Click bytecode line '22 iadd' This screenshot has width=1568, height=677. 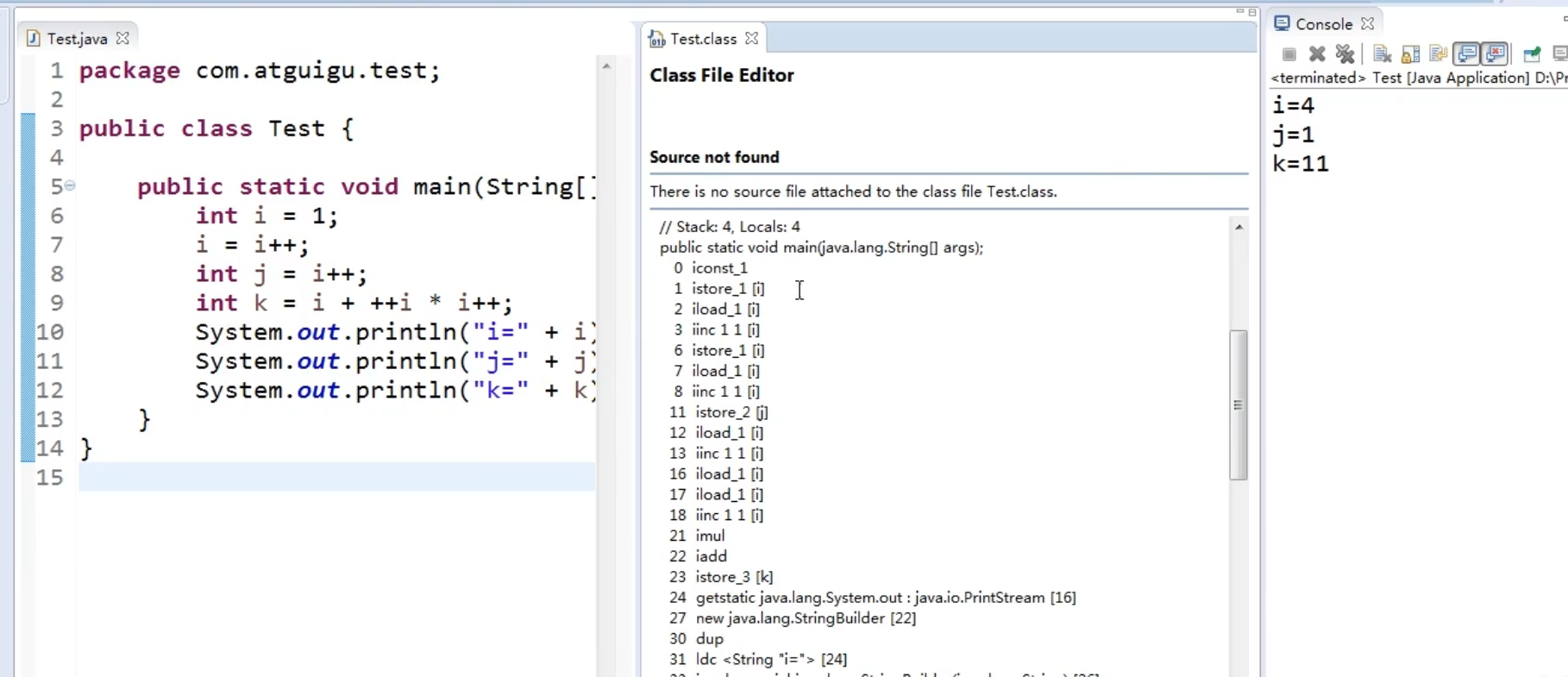698,556
